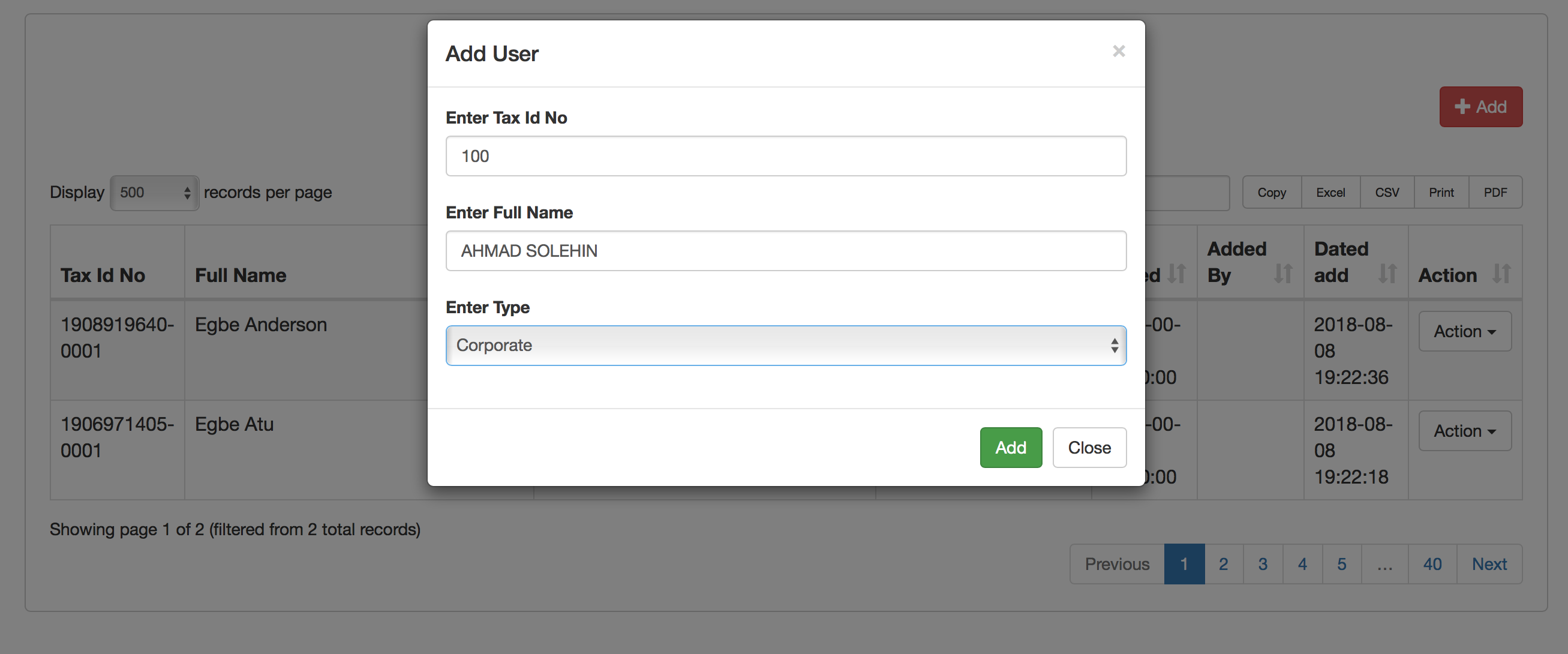Open the Enter Type Corporate dropdown
This screenshot has width=1568, height=654.
click(785, 345)
